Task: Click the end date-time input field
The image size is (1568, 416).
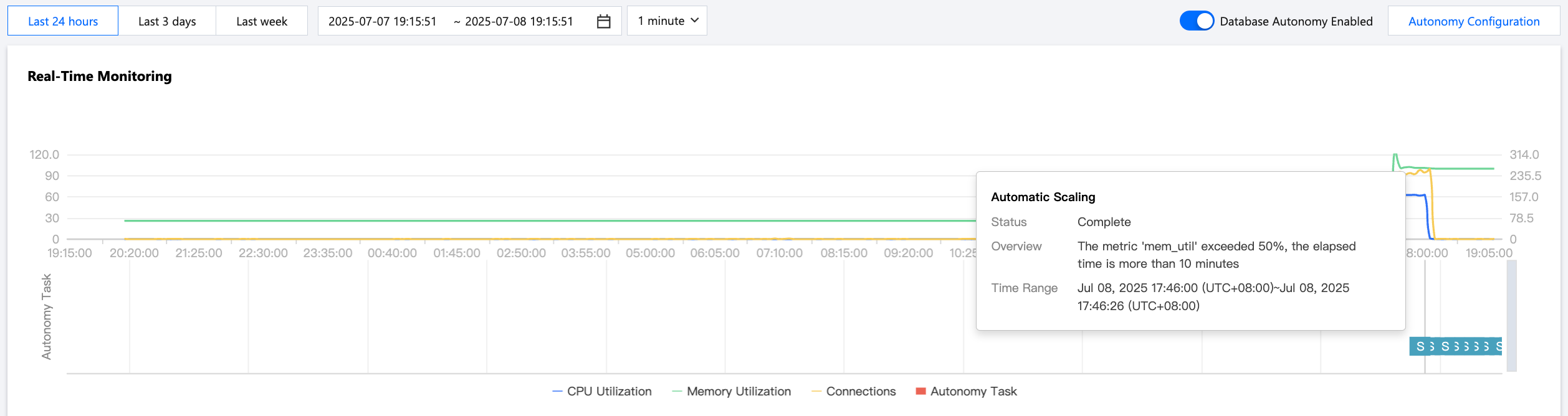Action: pyautogui.click(x=519, y=21)
